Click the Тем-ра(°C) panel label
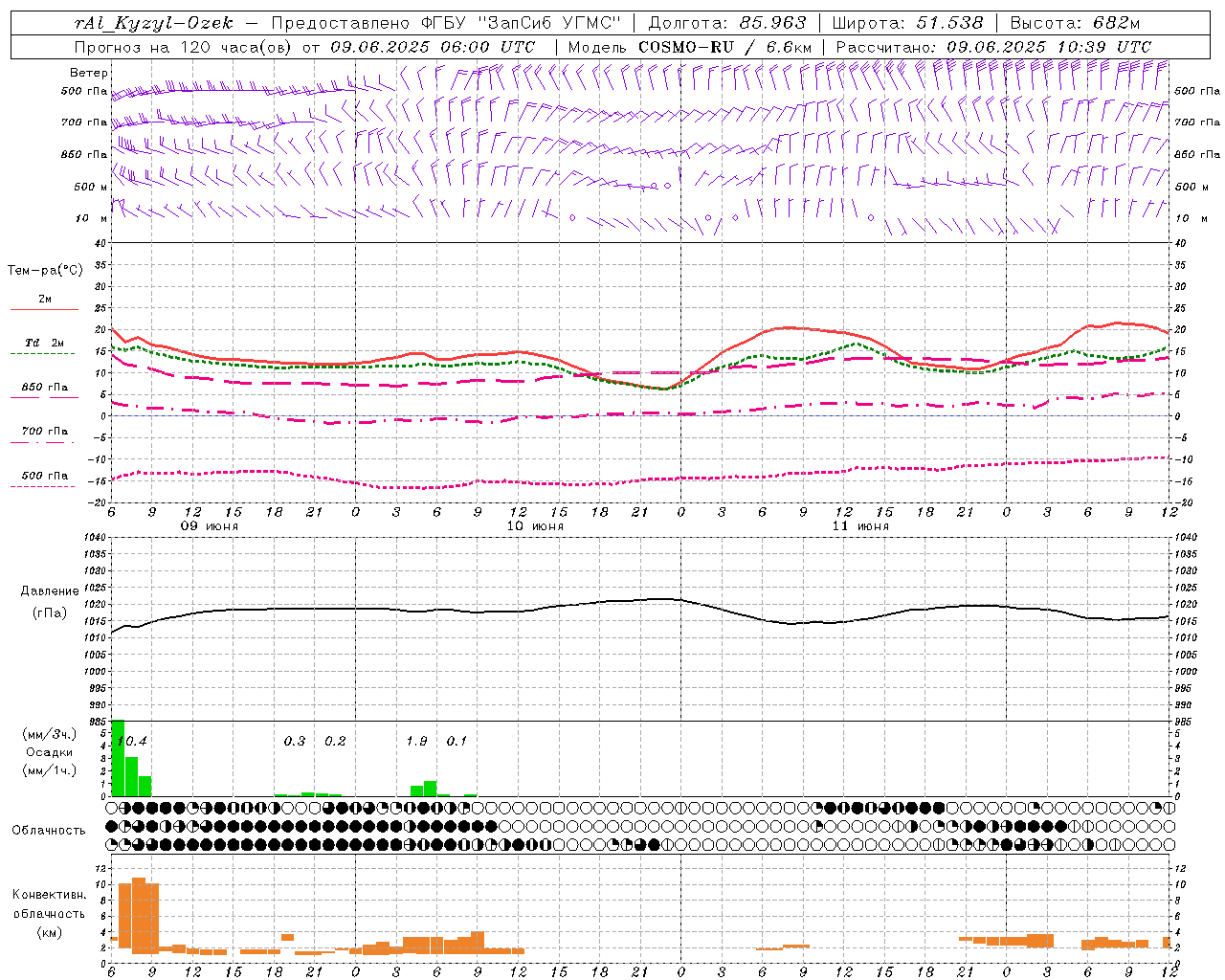 coord(45,271)
